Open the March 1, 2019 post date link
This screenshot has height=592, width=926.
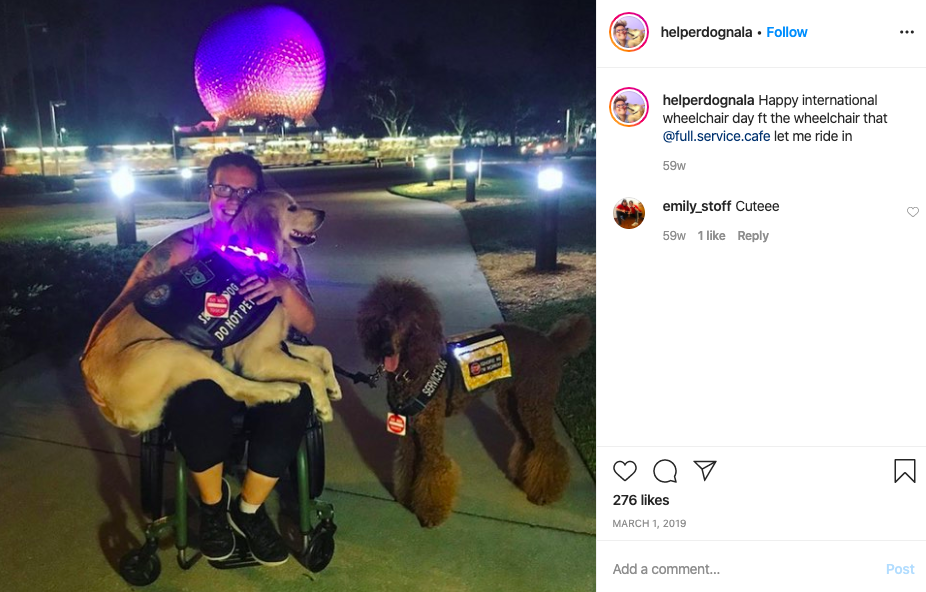coord(649,523)
